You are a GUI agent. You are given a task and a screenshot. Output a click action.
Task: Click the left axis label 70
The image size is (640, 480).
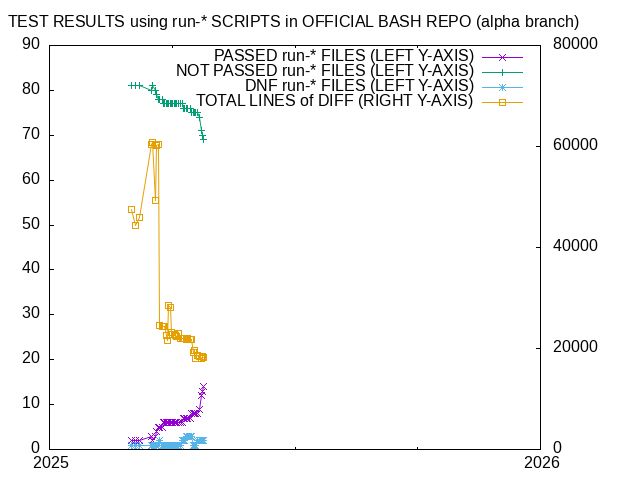(x=31, y=134)
